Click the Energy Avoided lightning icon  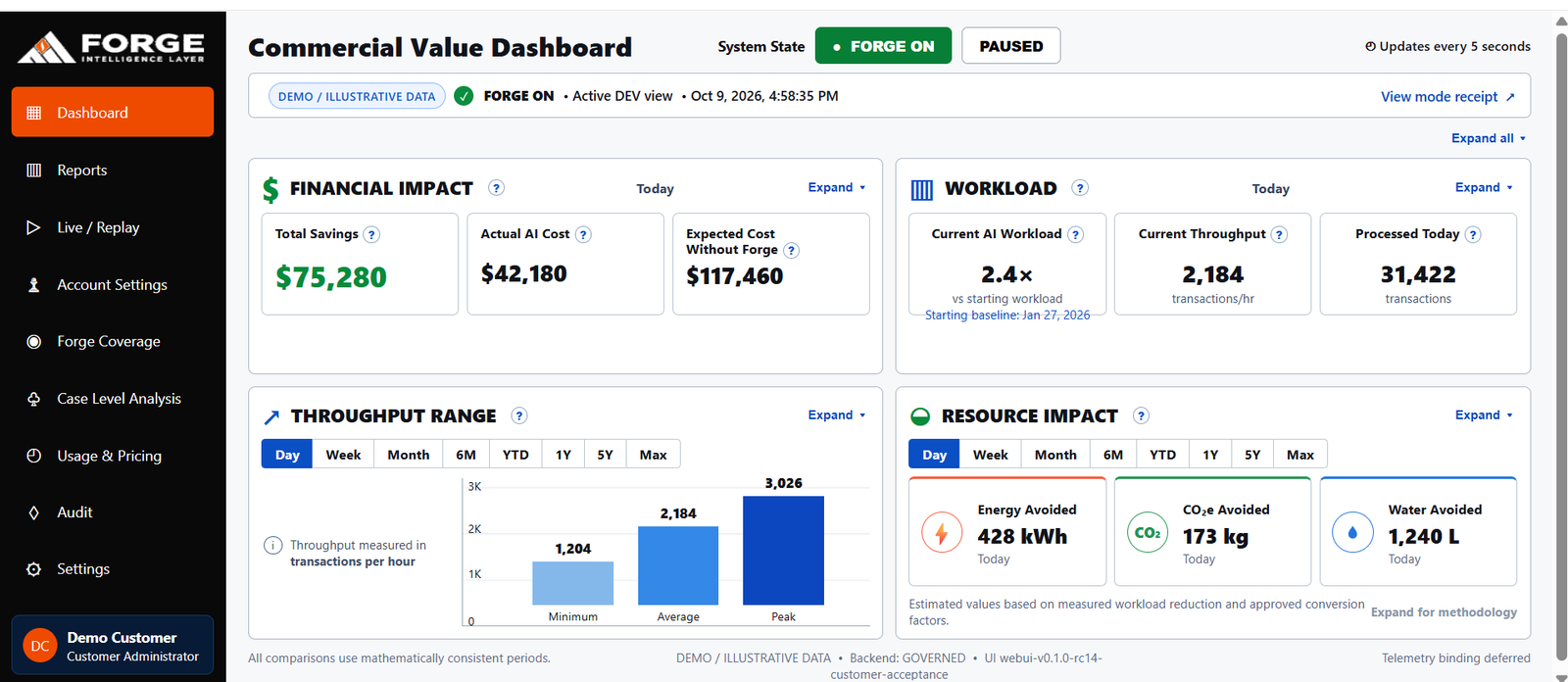pyautogui.click(x=942, y=533)
